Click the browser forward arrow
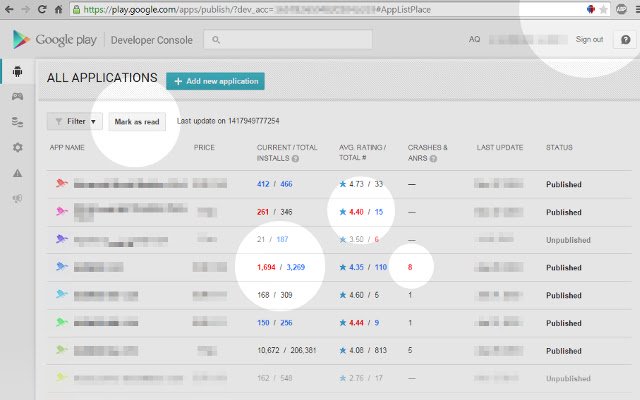The height and width of the screenshot is (400, 640). pos(25,9)
